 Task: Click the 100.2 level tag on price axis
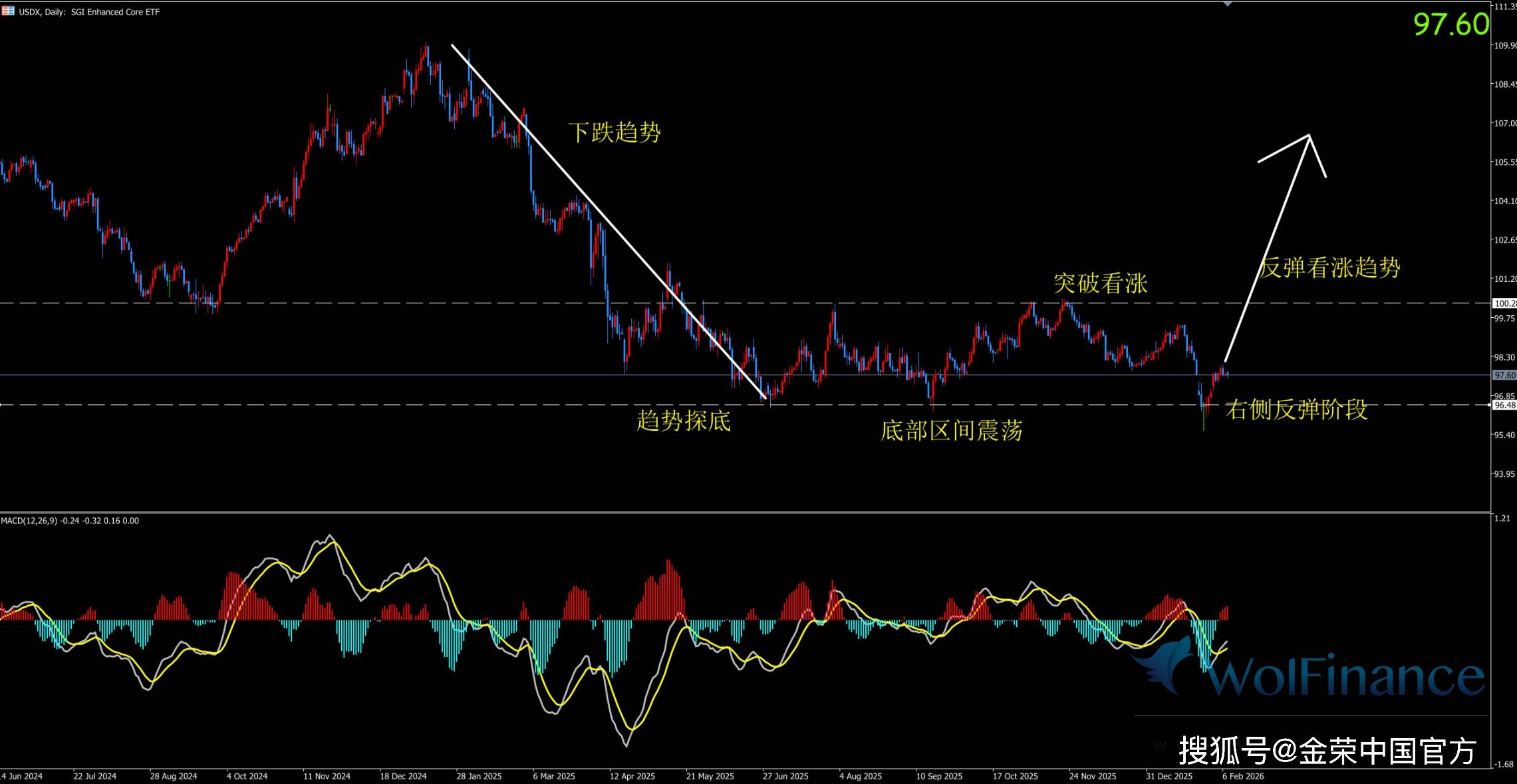point(1504,303)
